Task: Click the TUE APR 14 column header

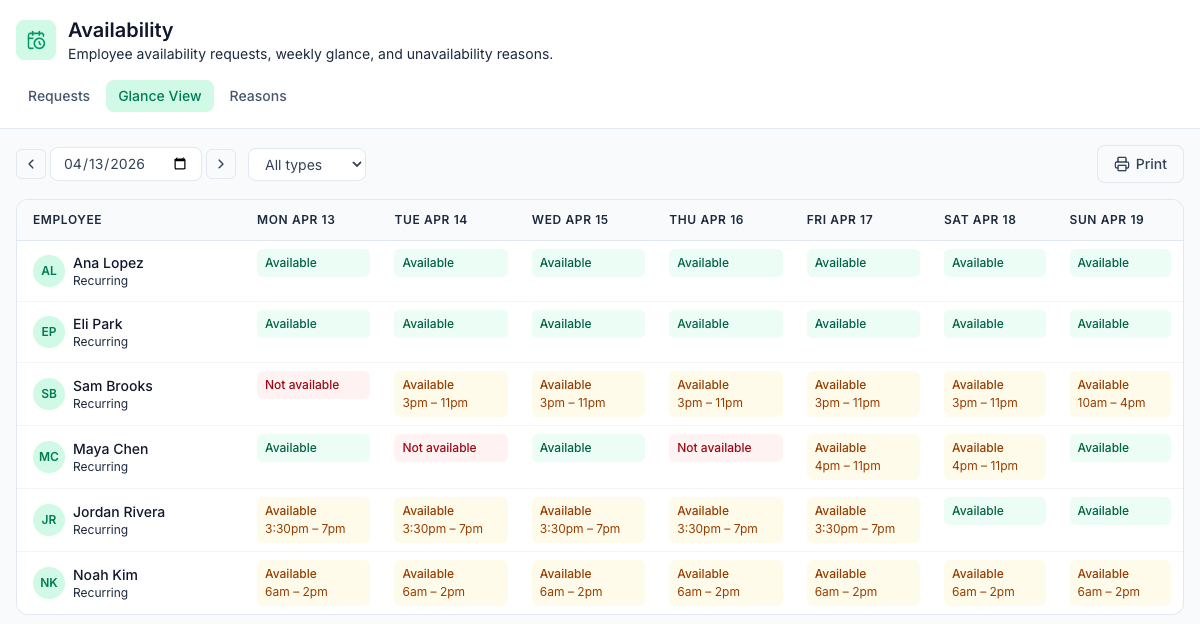Action: pos(431,220)
